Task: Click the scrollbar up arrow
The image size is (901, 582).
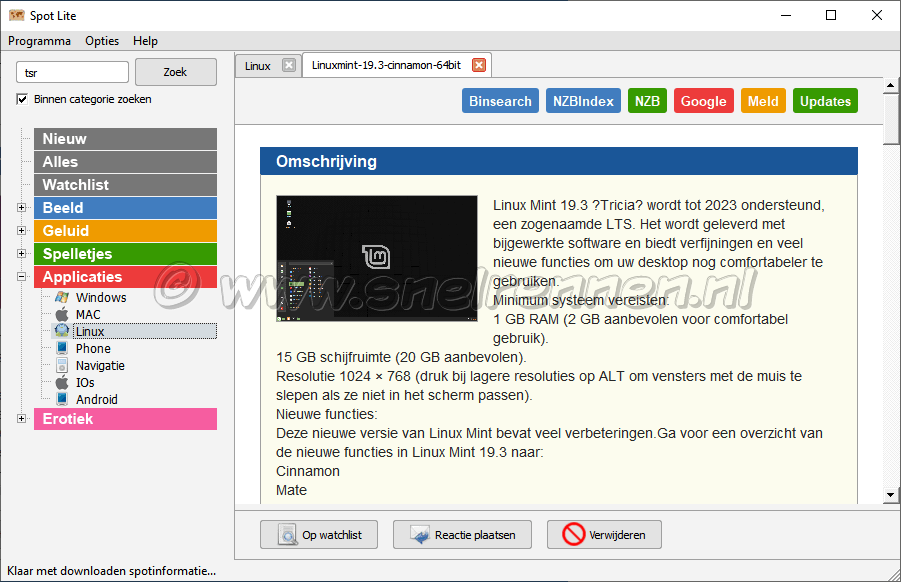Action: (x=891, y=86)
